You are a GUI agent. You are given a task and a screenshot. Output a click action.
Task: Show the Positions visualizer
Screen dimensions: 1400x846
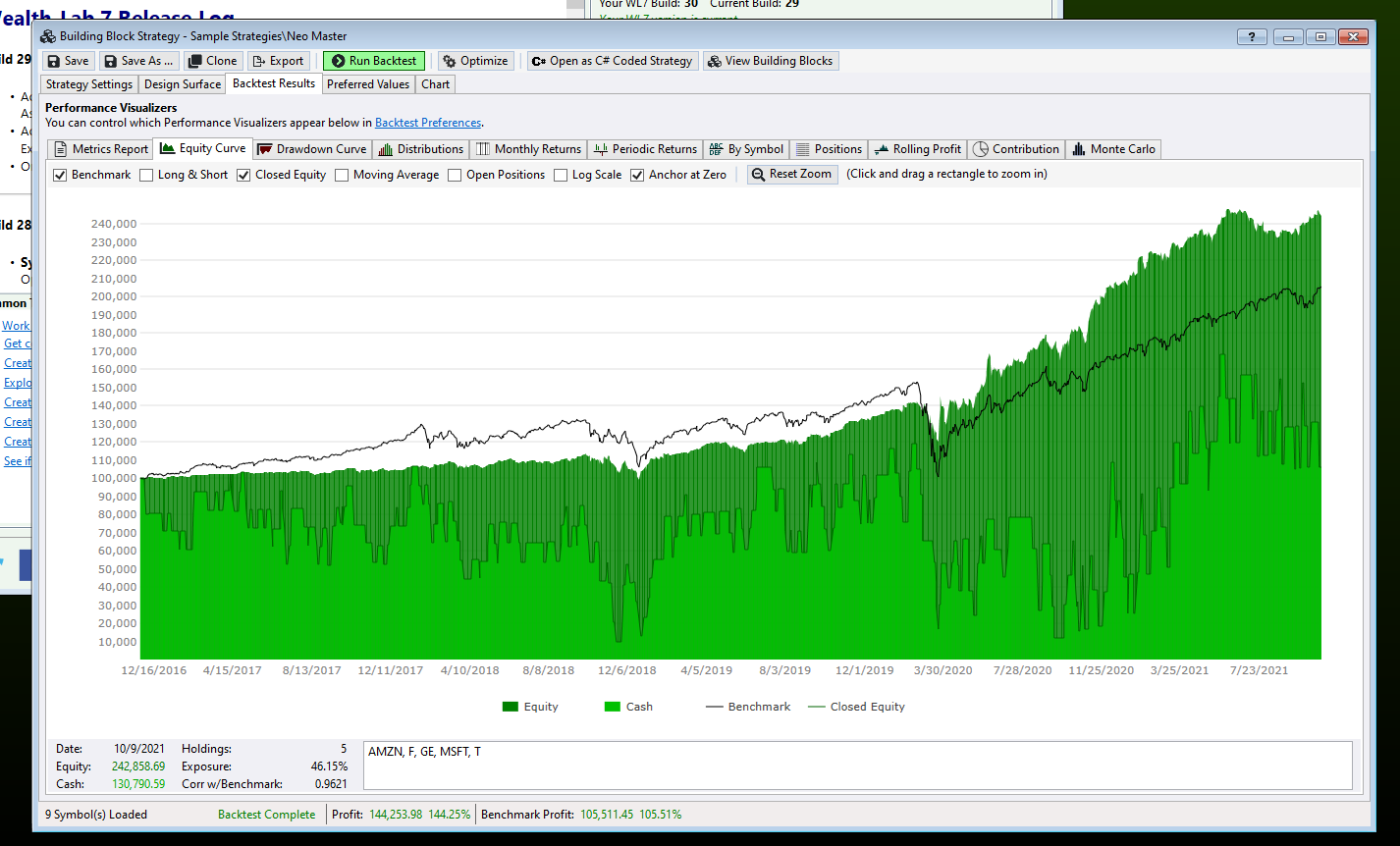(829, 149)
